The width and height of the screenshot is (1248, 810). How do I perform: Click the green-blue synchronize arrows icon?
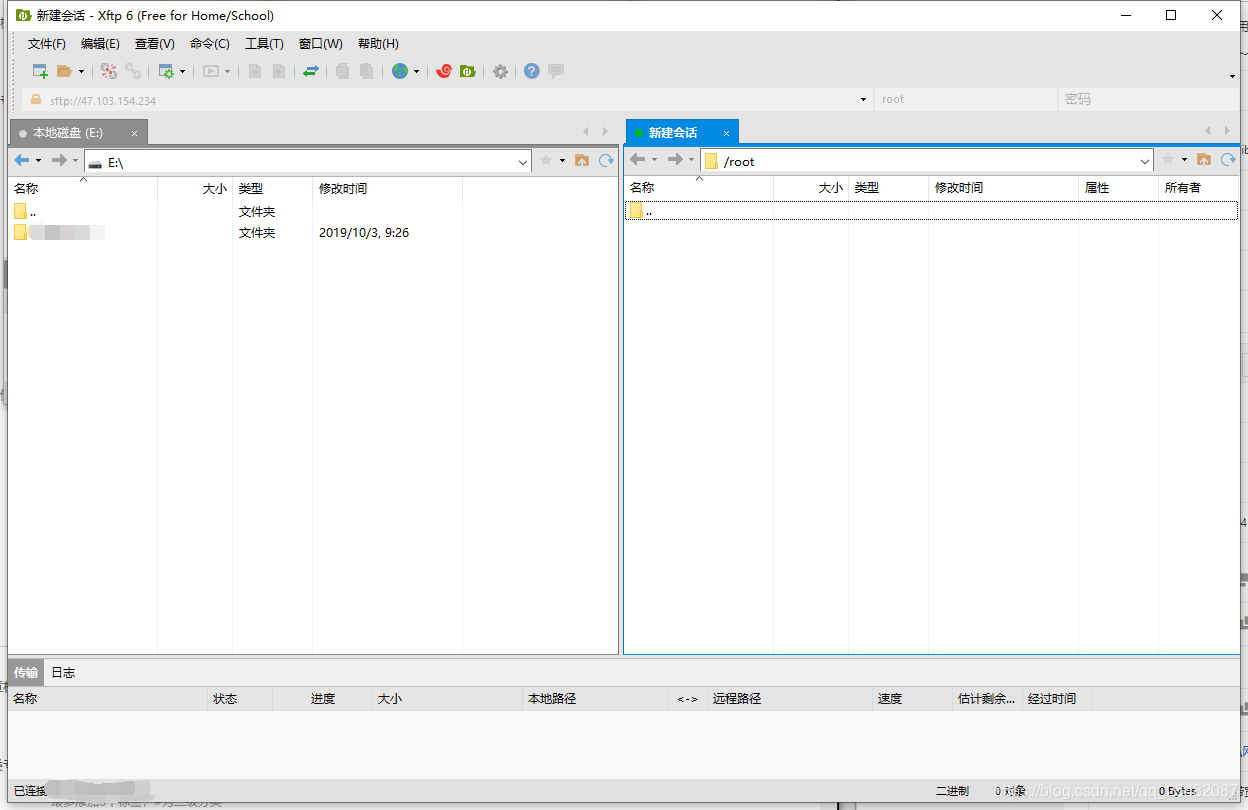(311, 71)
